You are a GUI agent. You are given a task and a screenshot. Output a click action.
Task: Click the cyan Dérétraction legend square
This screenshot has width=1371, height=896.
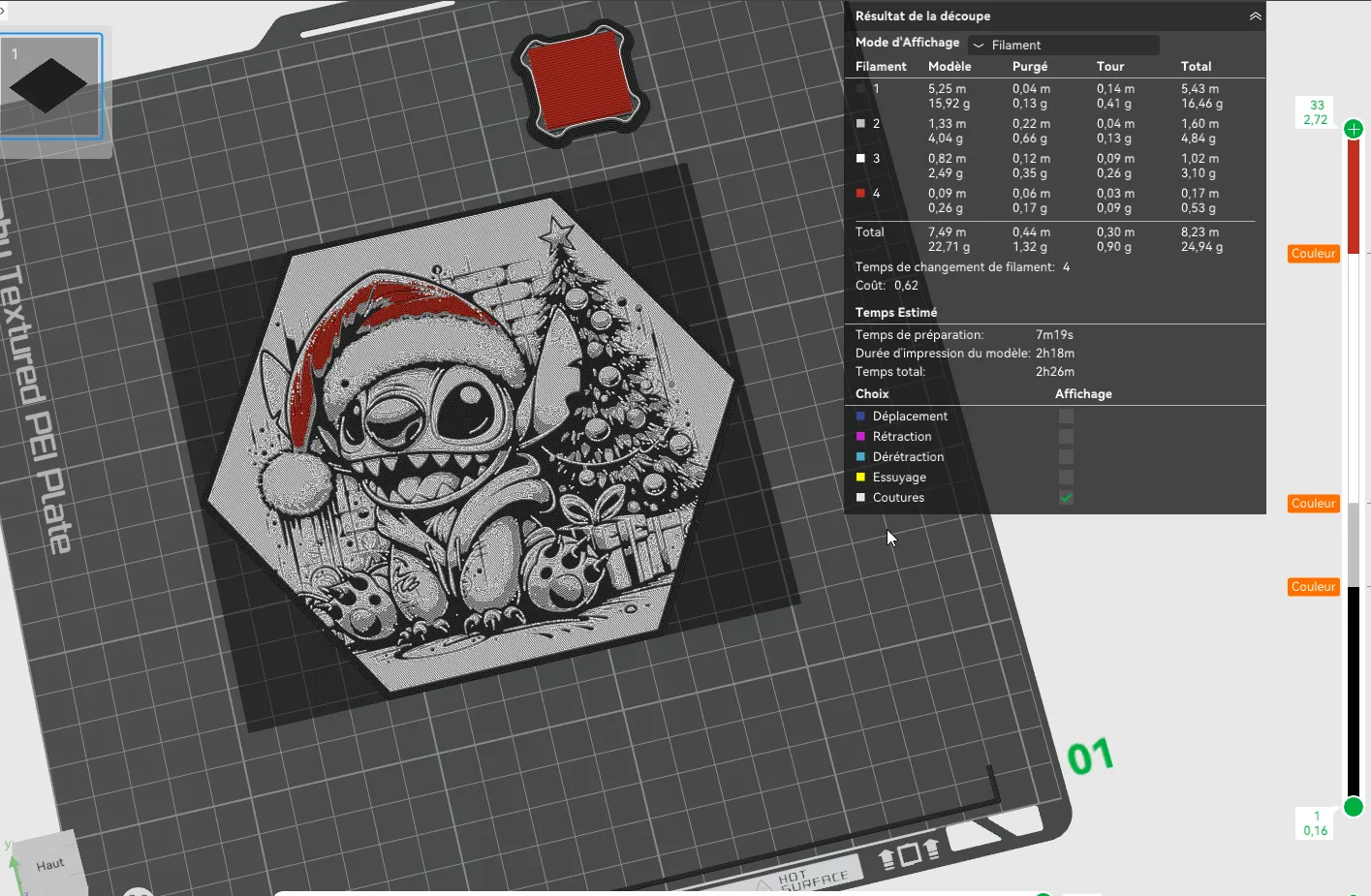pyautogui.click(x=860, y=456)
